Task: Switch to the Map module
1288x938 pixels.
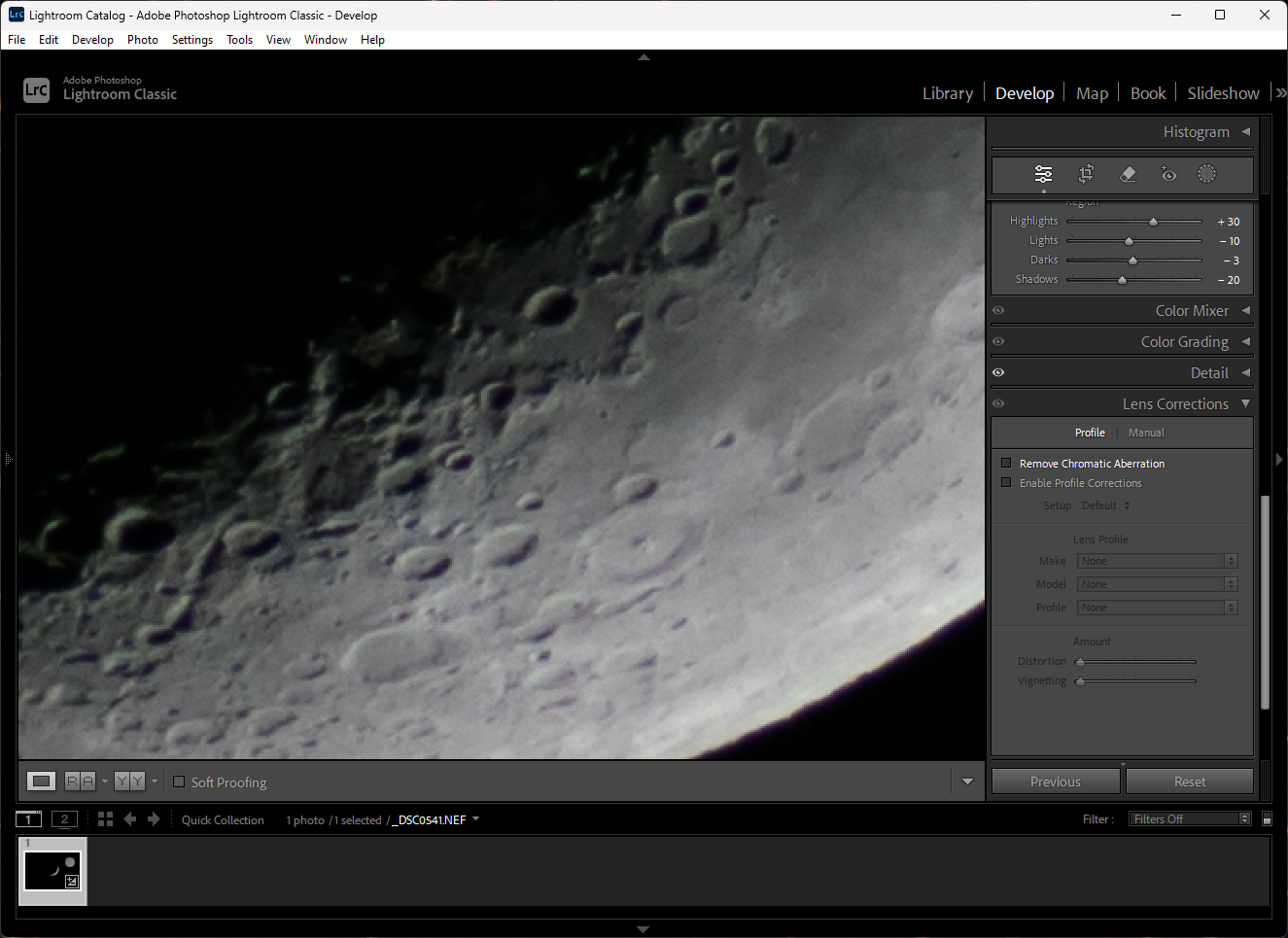Action: [x=1092, y=93]
